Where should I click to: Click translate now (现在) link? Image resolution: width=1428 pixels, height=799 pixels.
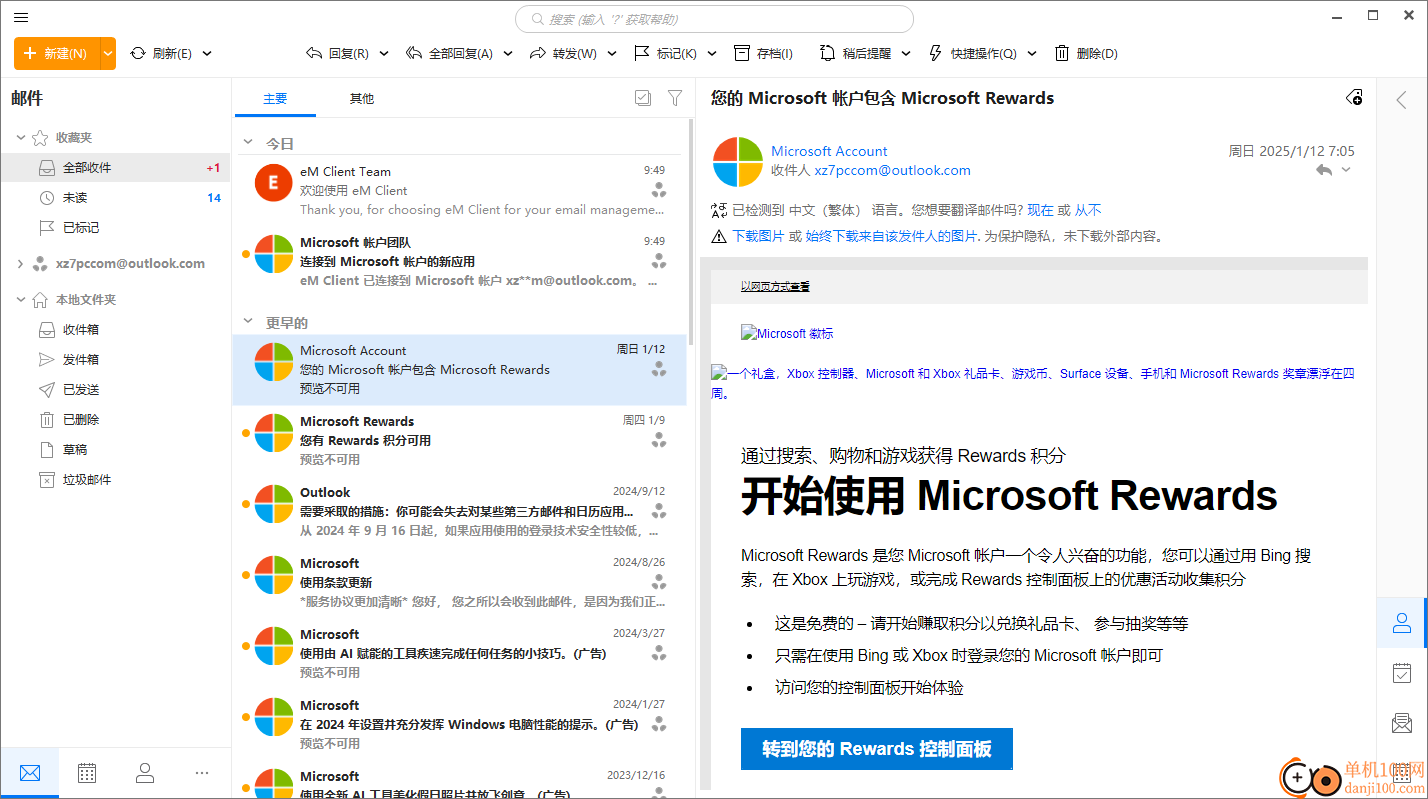[1040, 210]
